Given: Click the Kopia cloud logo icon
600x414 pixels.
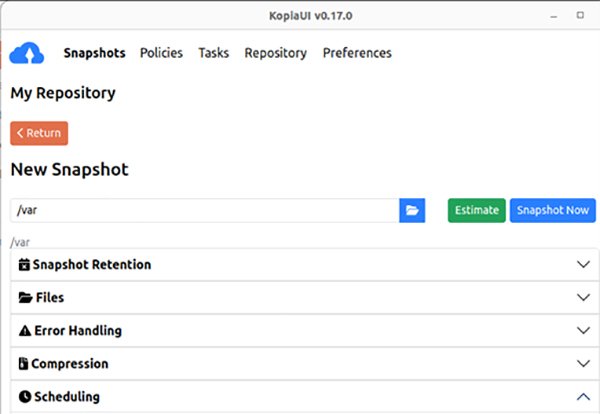Looking at the screenshot, I should 27,53.
